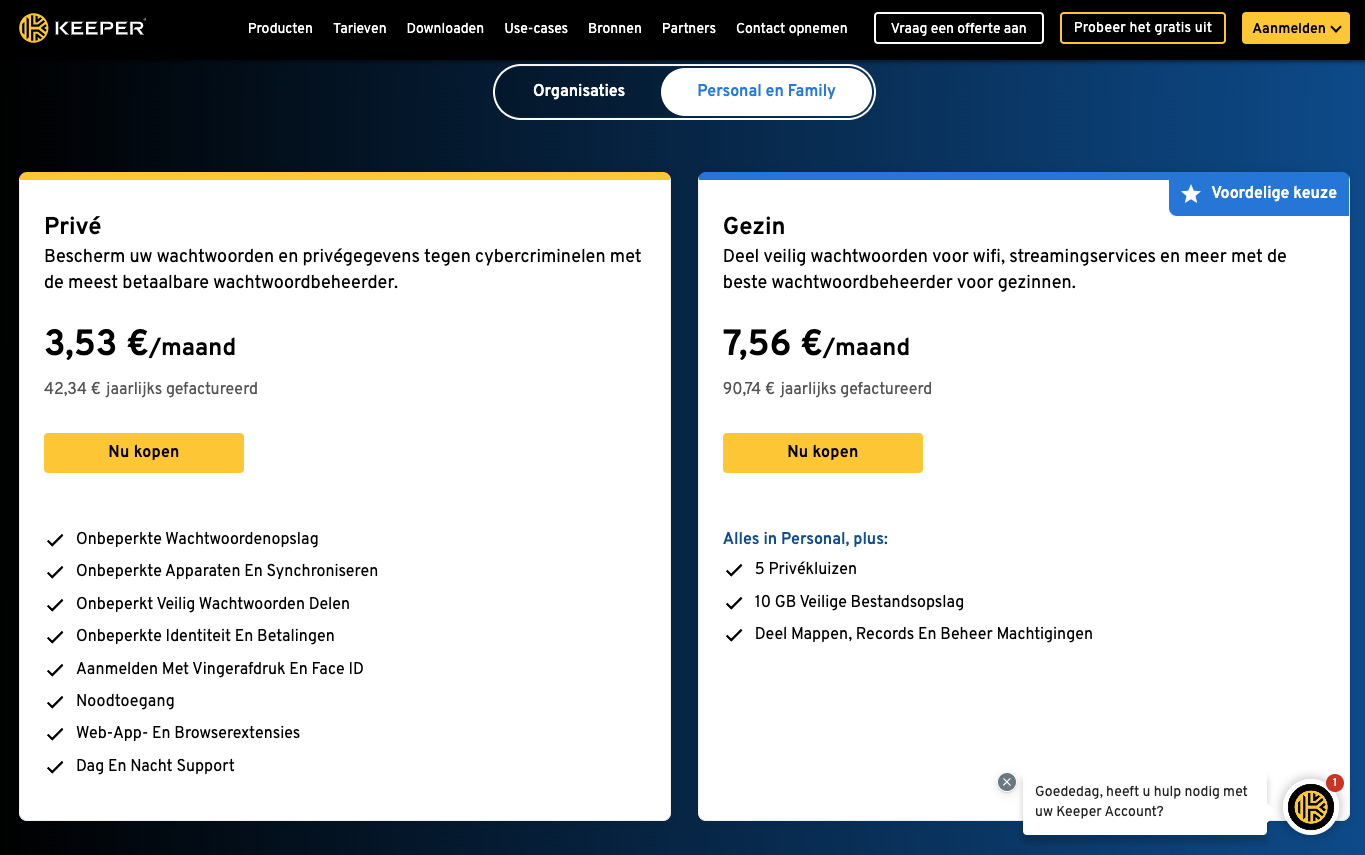This screenshot has width=1365, height=855.
Task: Click Alles in Personal, plus: heading
Action: point(805,539)
